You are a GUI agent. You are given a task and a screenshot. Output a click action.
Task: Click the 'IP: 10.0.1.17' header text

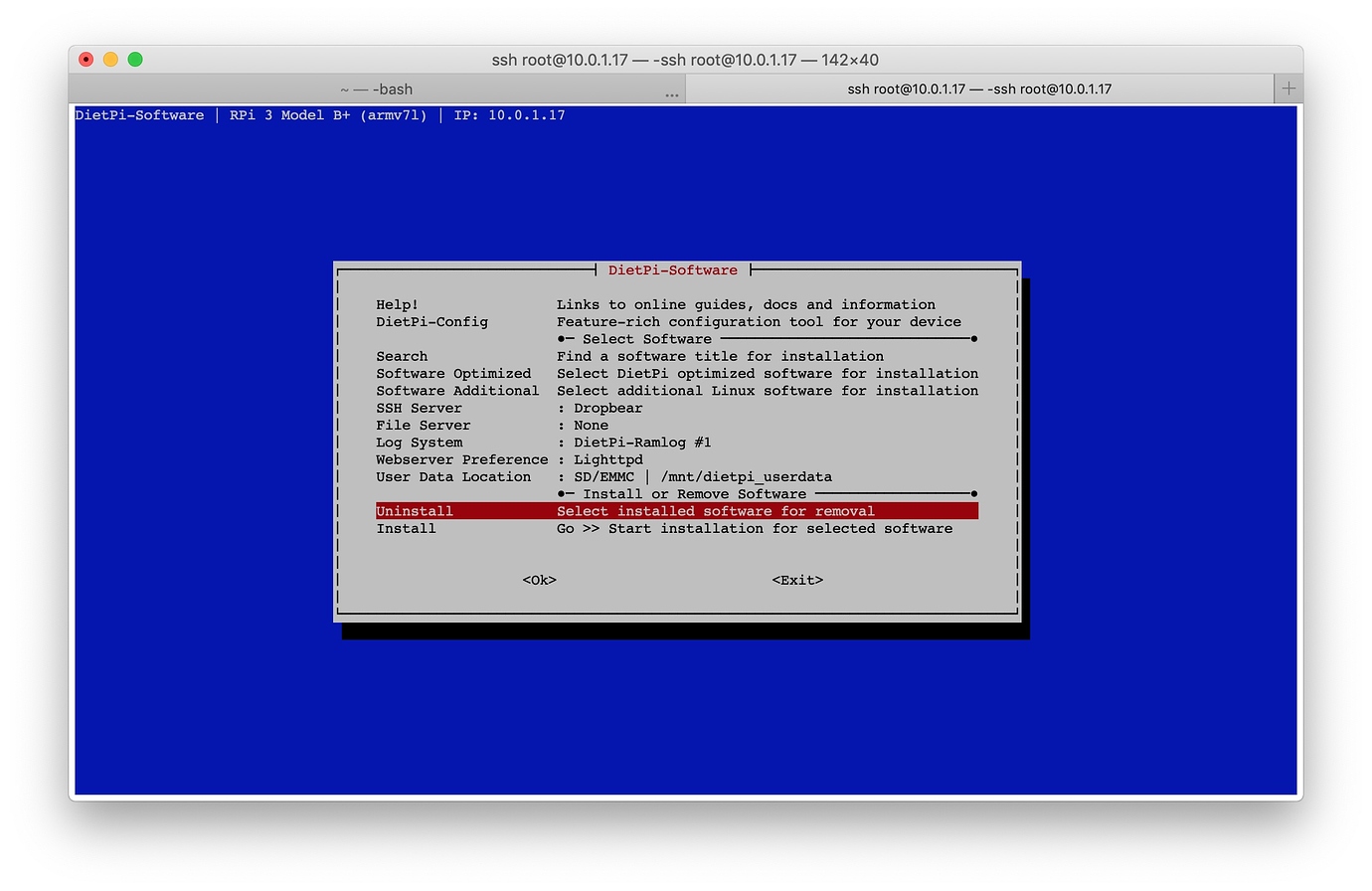(x=509, y=115)
